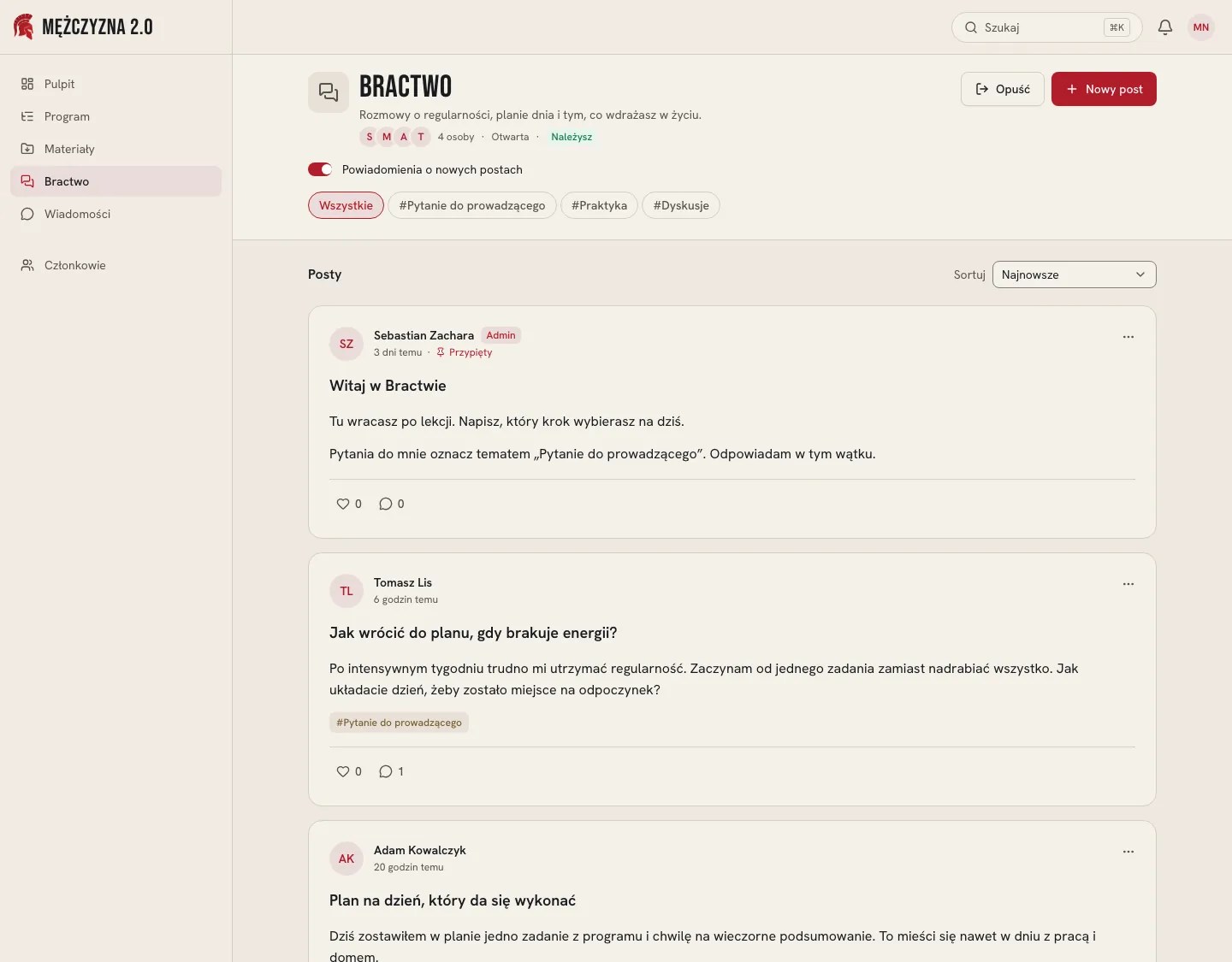
Task: Open the Najnowsze sort dropdown
Action: pos(1075,274)
